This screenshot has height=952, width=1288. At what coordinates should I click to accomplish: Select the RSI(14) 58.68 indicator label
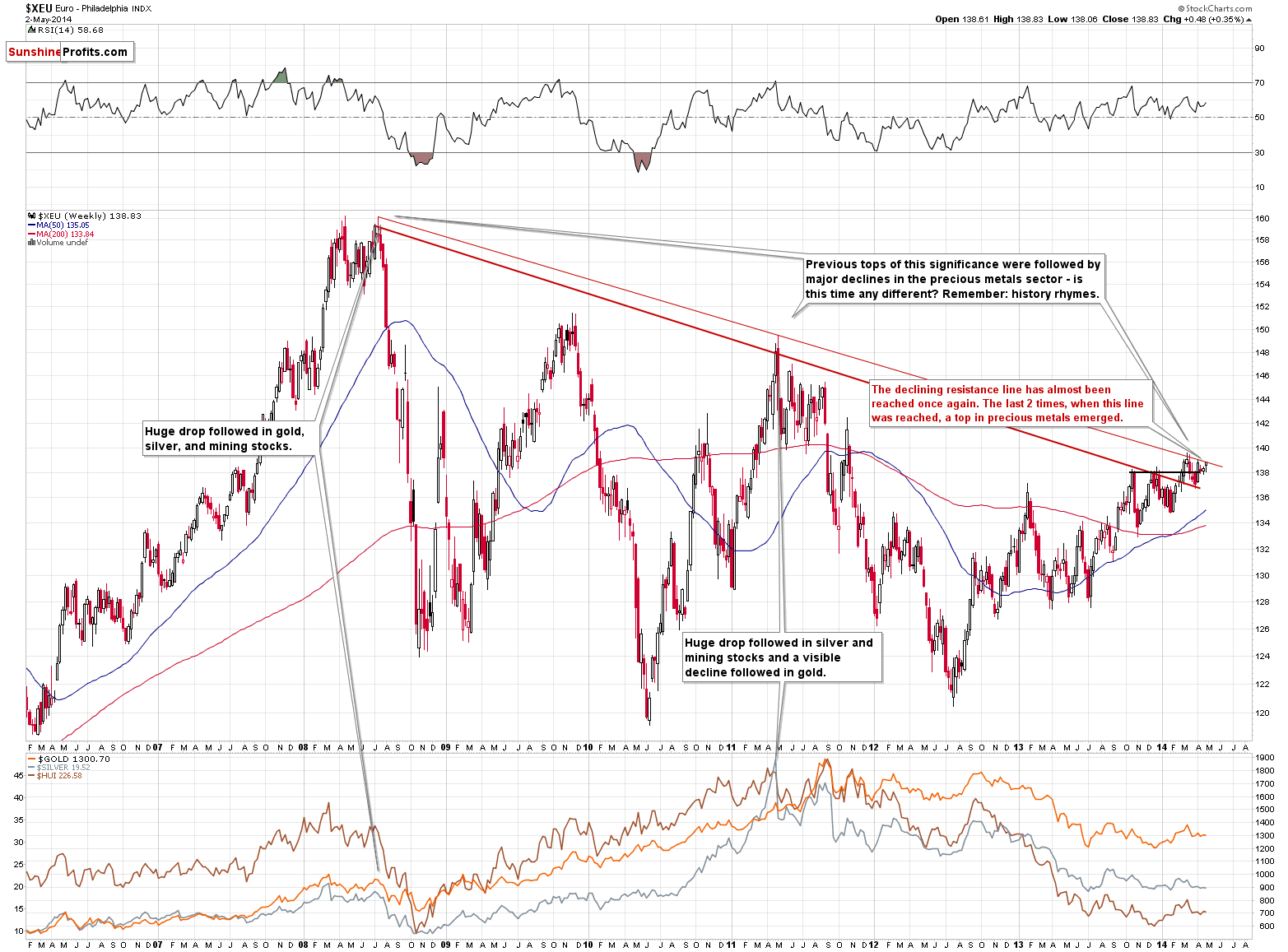pos(67,30)
